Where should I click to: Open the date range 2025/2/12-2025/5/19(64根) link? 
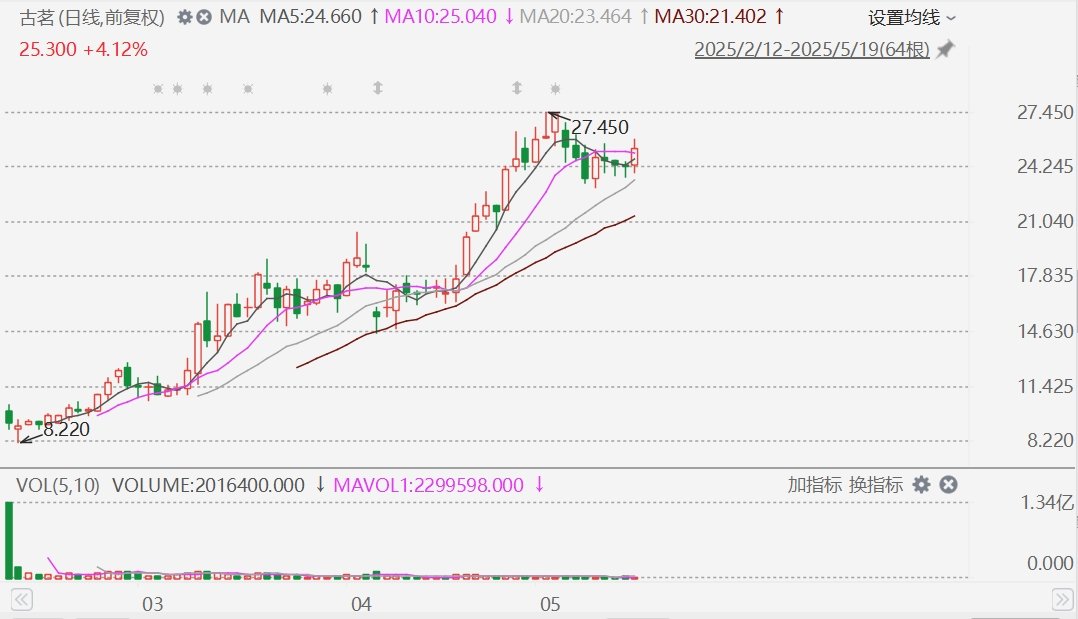[x=812, y=50]
